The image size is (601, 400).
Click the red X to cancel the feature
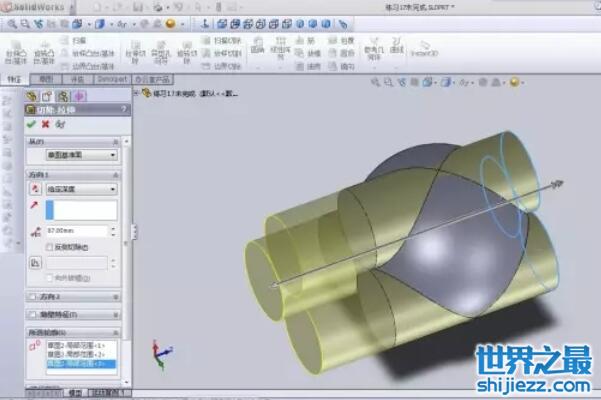[x=45, y=124]
